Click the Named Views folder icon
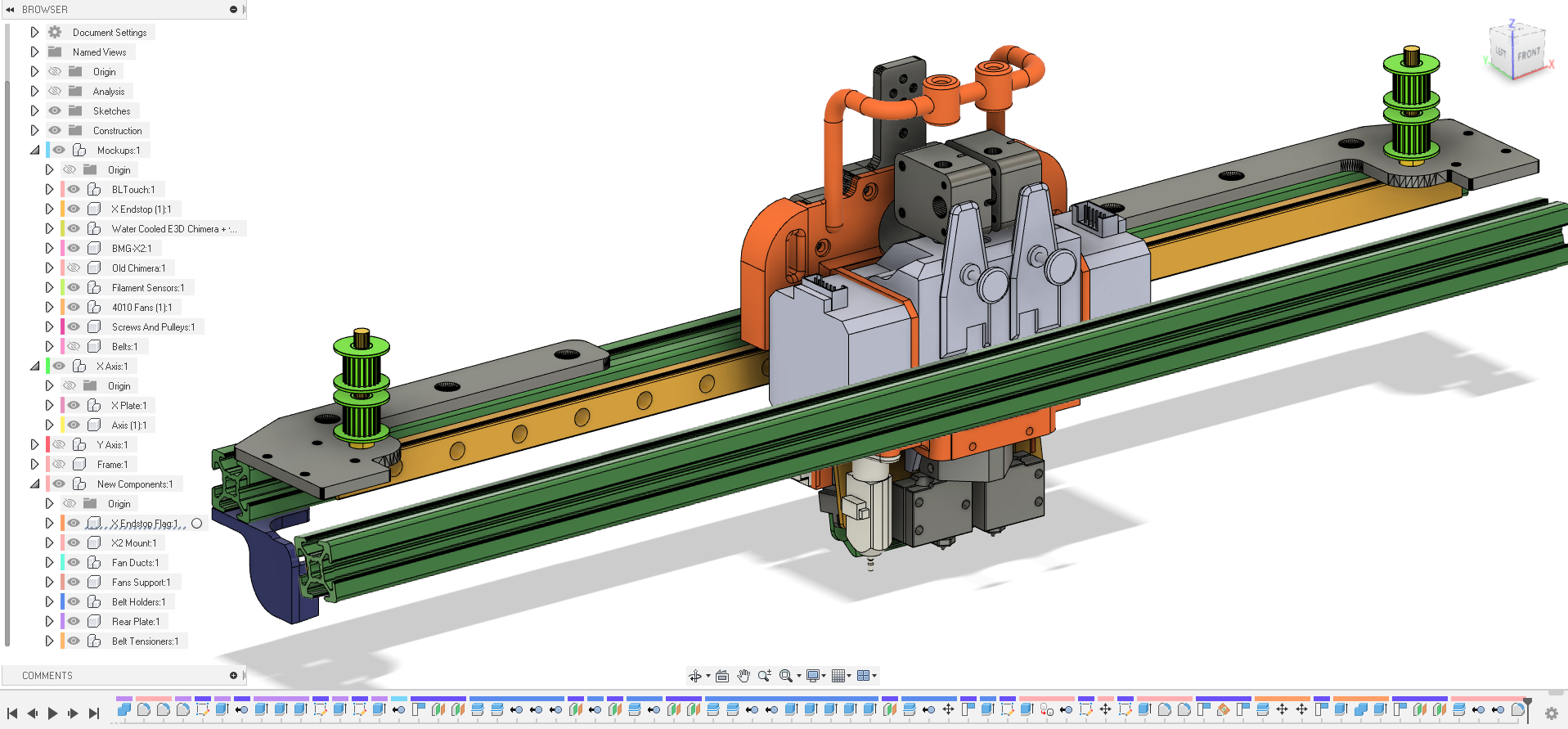1568x729 pixels. [55, 52]
